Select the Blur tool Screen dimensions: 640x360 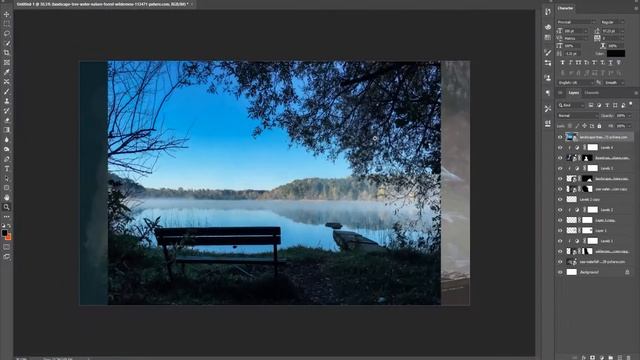pos(7,140)
